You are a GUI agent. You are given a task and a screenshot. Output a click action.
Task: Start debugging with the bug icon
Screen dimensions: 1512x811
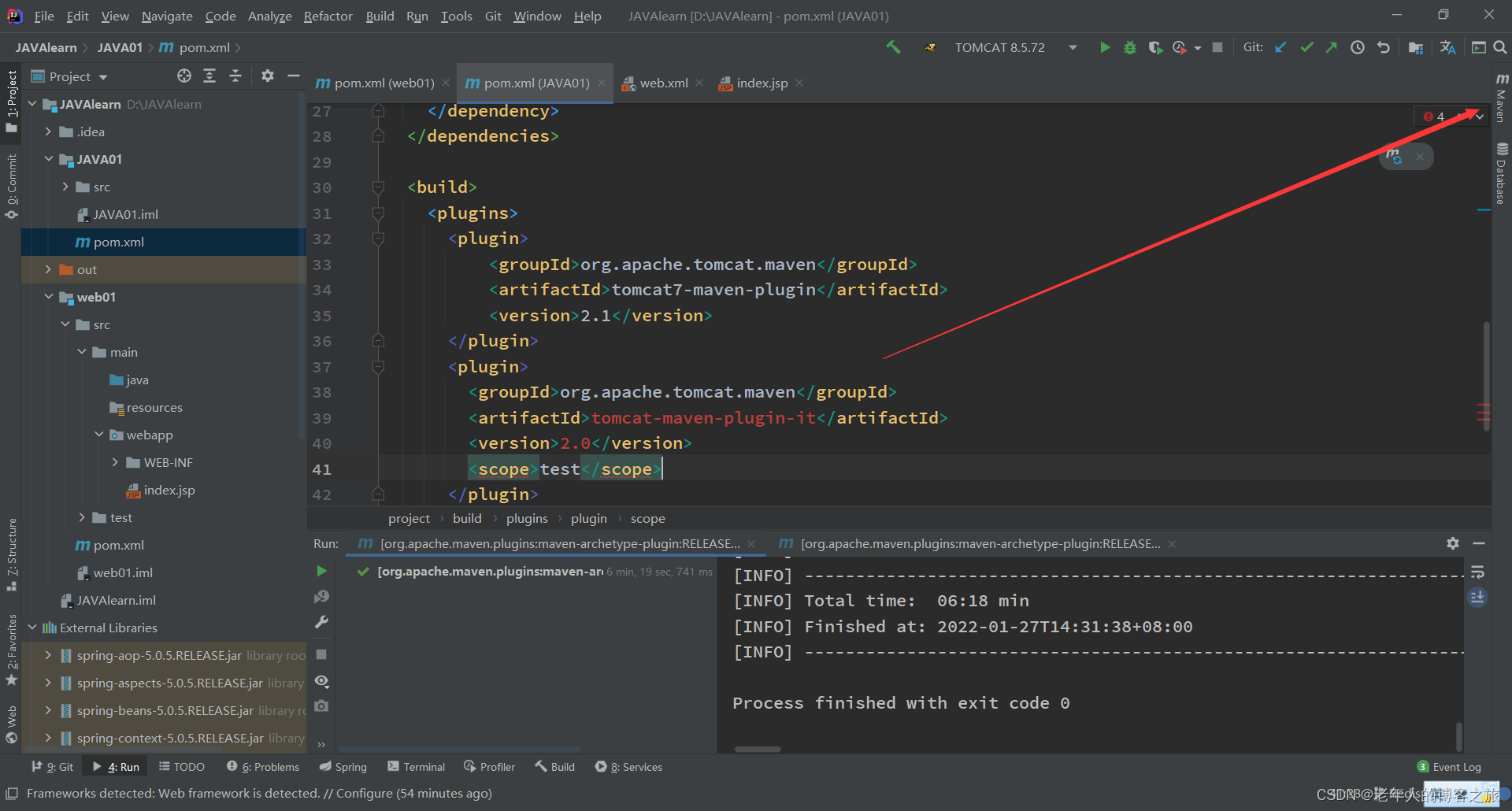(x=1130, y=47)
